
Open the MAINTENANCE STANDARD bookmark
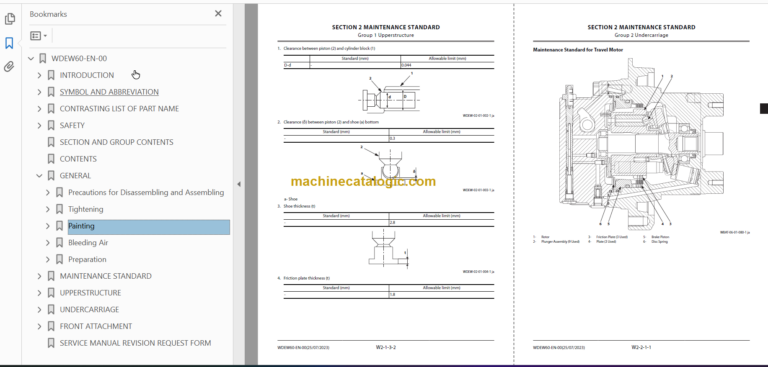tap(105, 276)
